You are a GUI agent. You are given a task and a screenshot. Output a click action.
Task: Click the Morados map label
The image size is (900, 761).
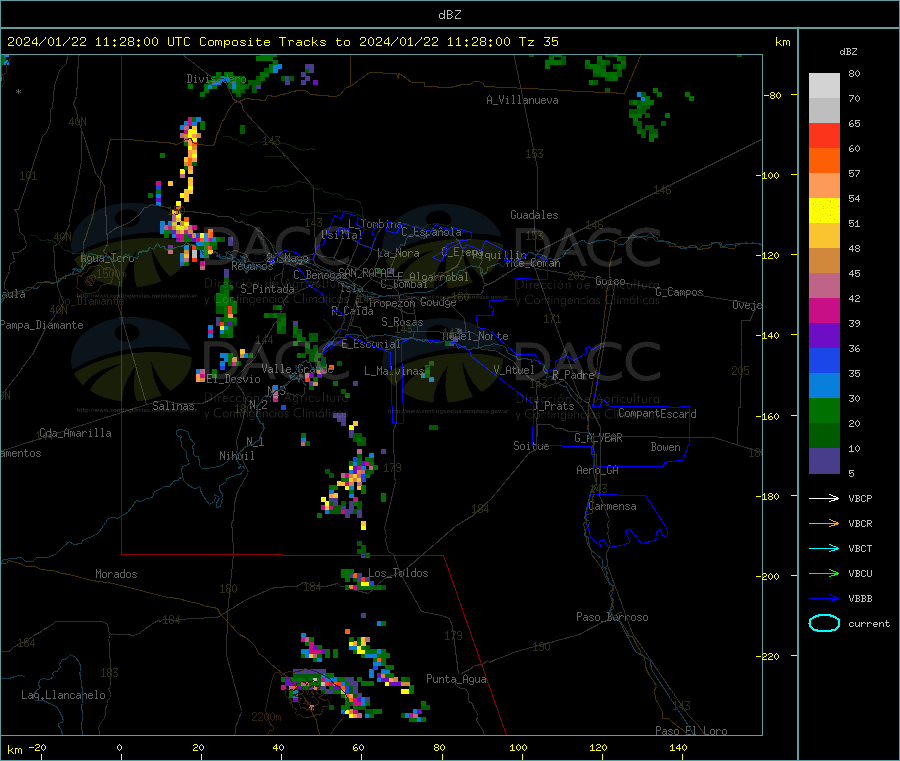[x=116, y=574]
